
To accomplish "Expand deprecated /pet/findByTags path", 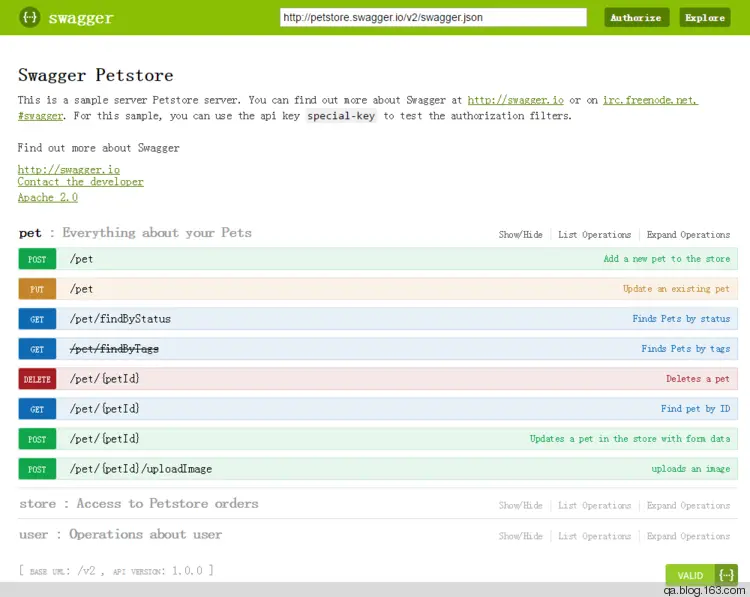I will coord(114,349).
